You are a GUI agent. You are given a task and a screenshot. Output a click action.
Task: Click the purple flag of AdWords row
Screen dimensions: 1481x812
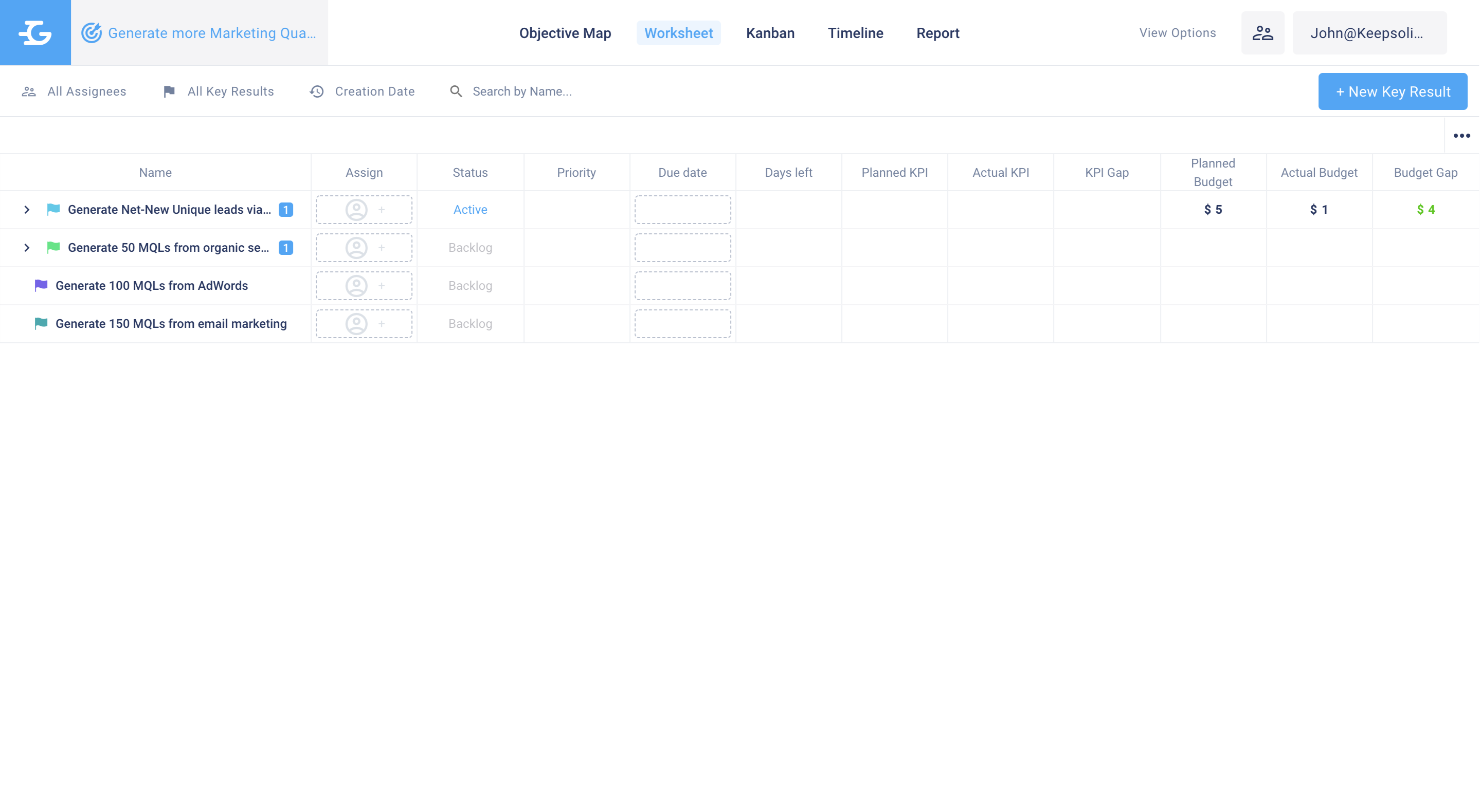coord(41,285)
